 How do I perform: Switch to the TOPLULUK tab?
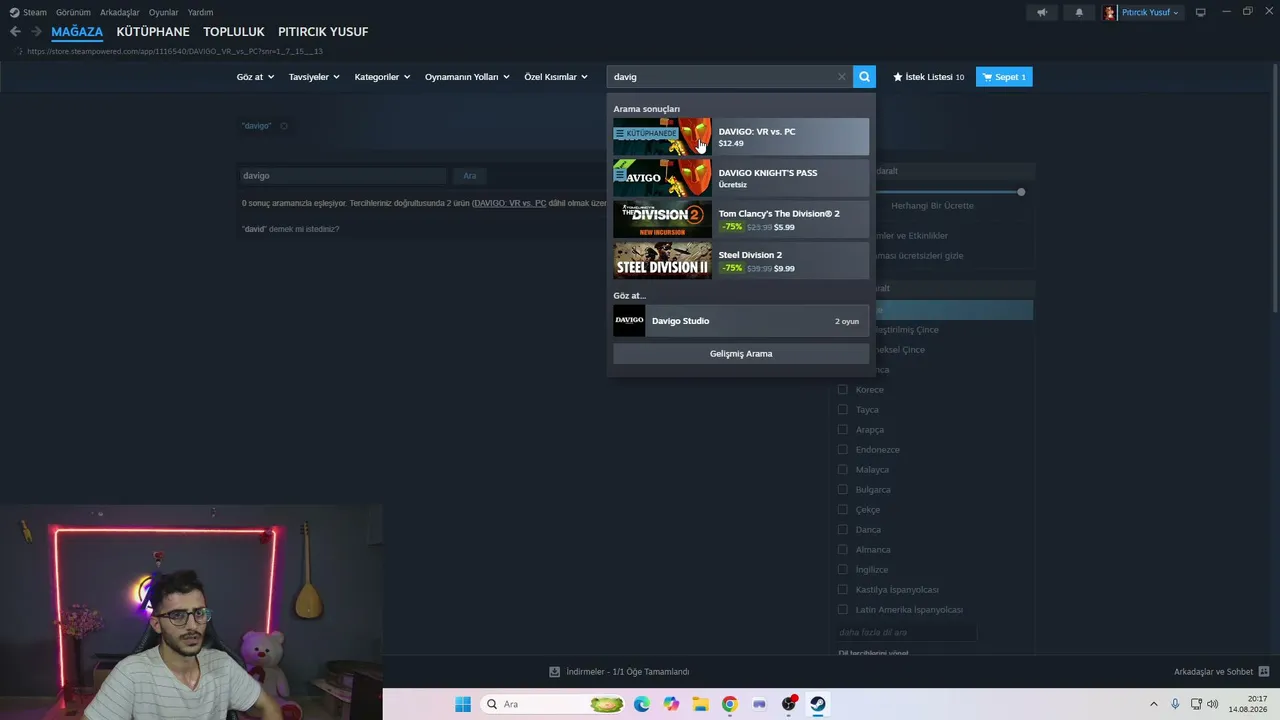pos(234,32)
